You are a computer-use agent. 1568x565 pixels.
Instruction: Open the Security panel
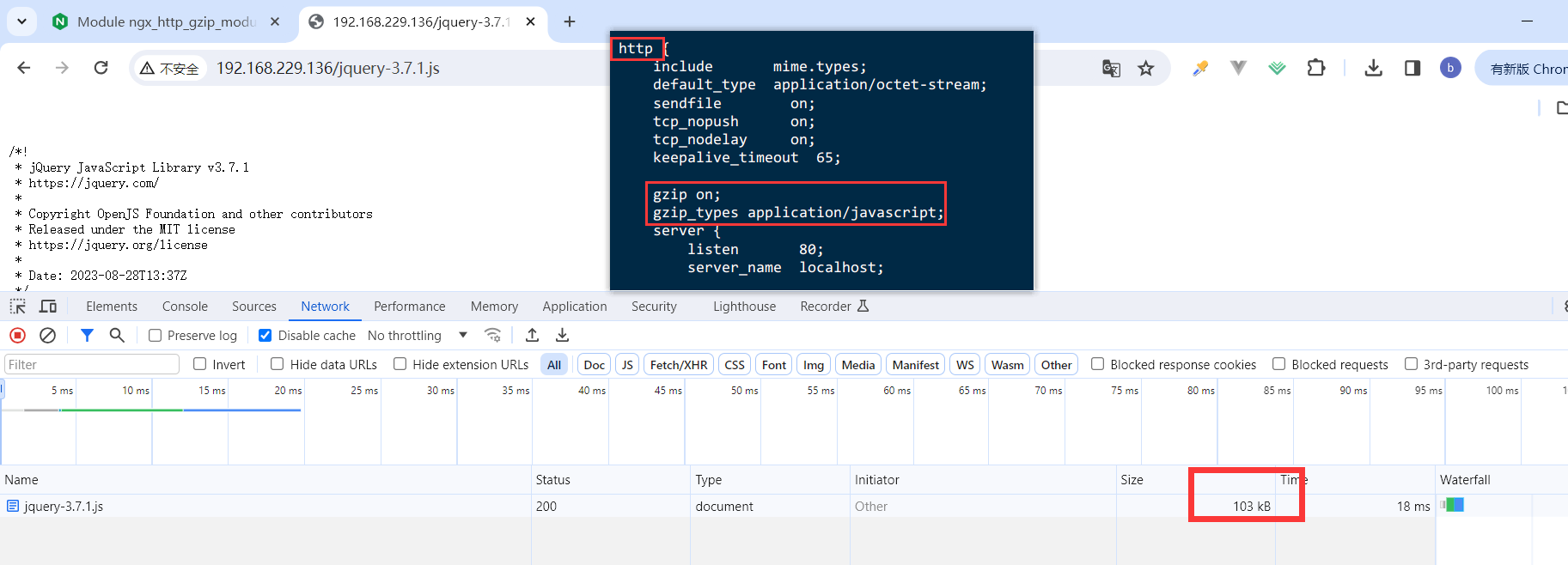click(x=654, y=307)
